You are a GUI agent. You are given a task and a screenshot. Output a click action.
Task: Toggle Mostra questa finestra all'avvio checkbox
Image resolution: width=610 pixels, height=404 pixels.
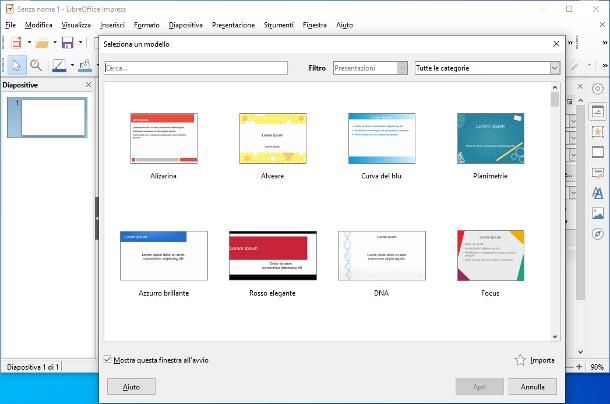108,359
